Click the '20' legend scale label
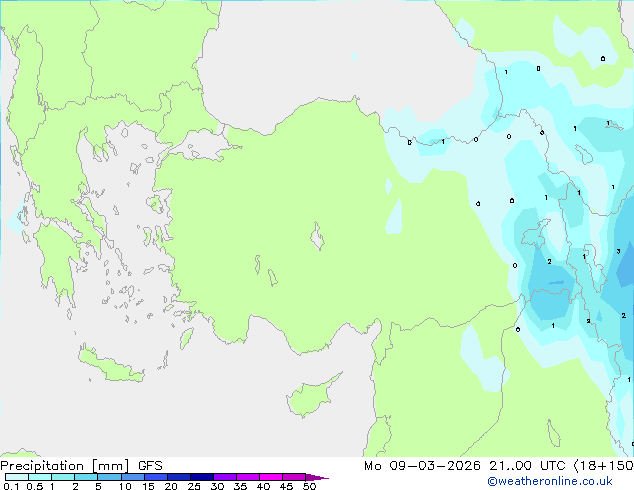 pyautogui.click(x=171, y=486)
